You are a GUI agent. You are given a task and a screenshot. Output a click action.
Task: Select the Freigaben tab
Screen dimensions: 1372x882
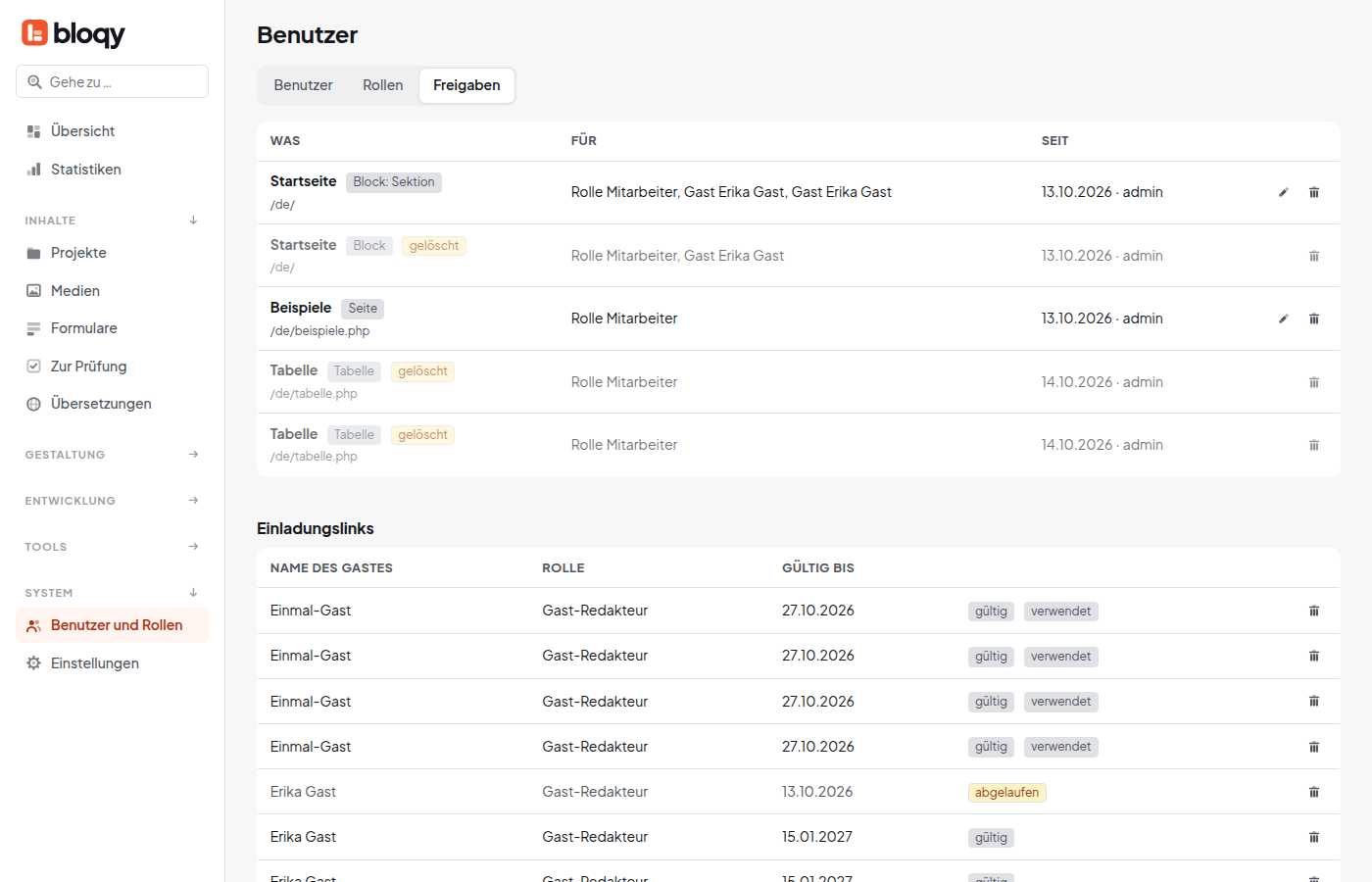point(466,85)
